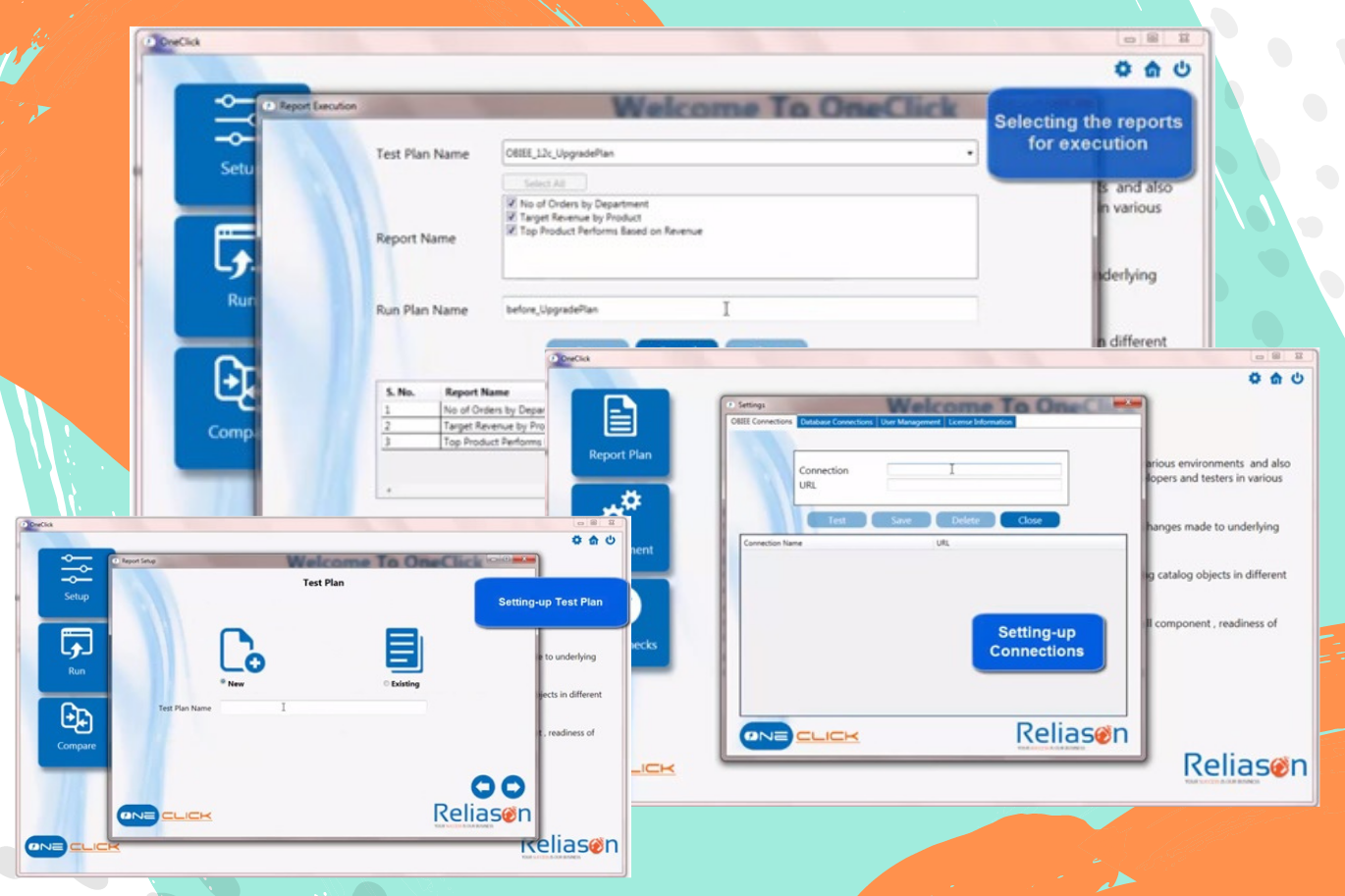Image resolution: width=1345 pixels, height=896 pixels.
Task: Select table row 1 No of Orders
Action: pos(463,409)
